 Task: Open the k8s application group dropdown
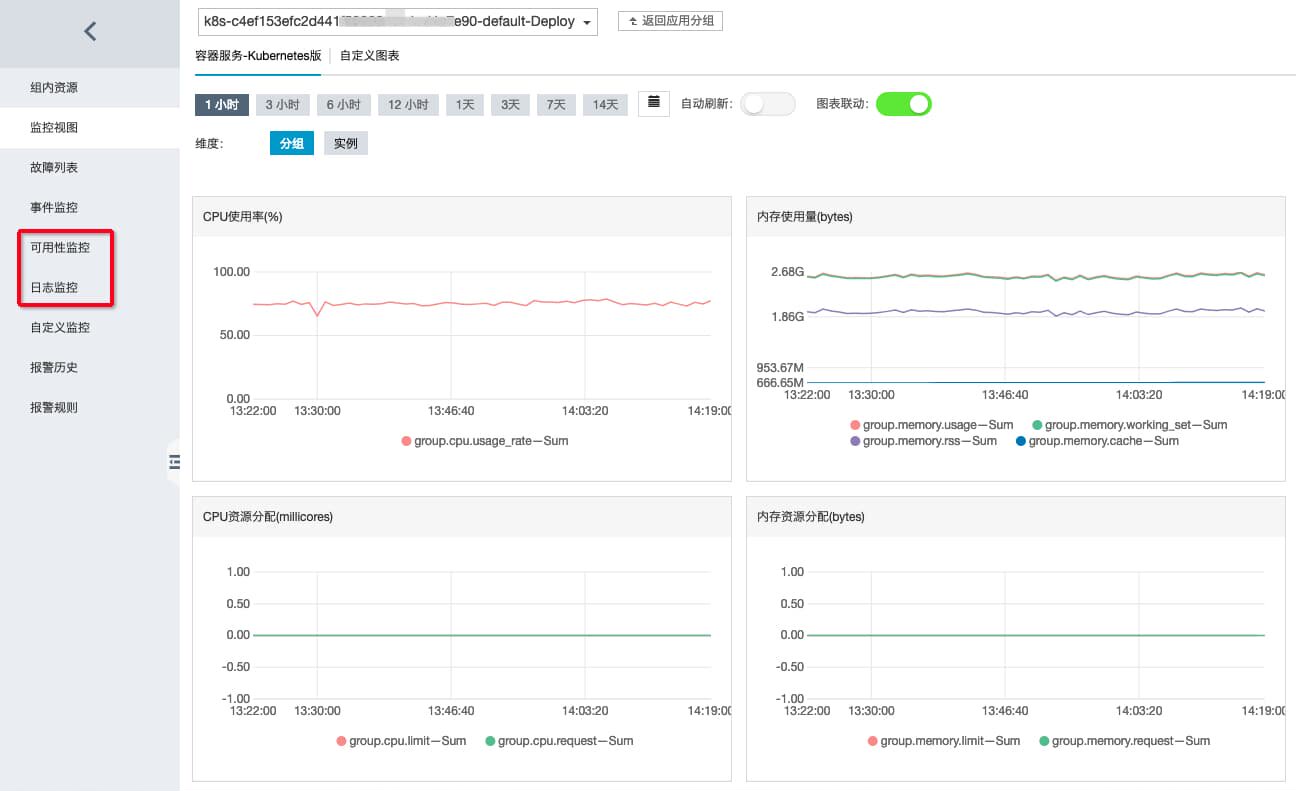(x=397, y=21)
